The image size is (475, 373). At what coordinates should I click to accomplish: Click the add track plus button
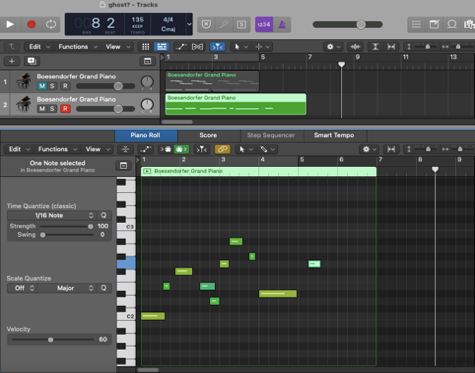click(x=12, y=61)
